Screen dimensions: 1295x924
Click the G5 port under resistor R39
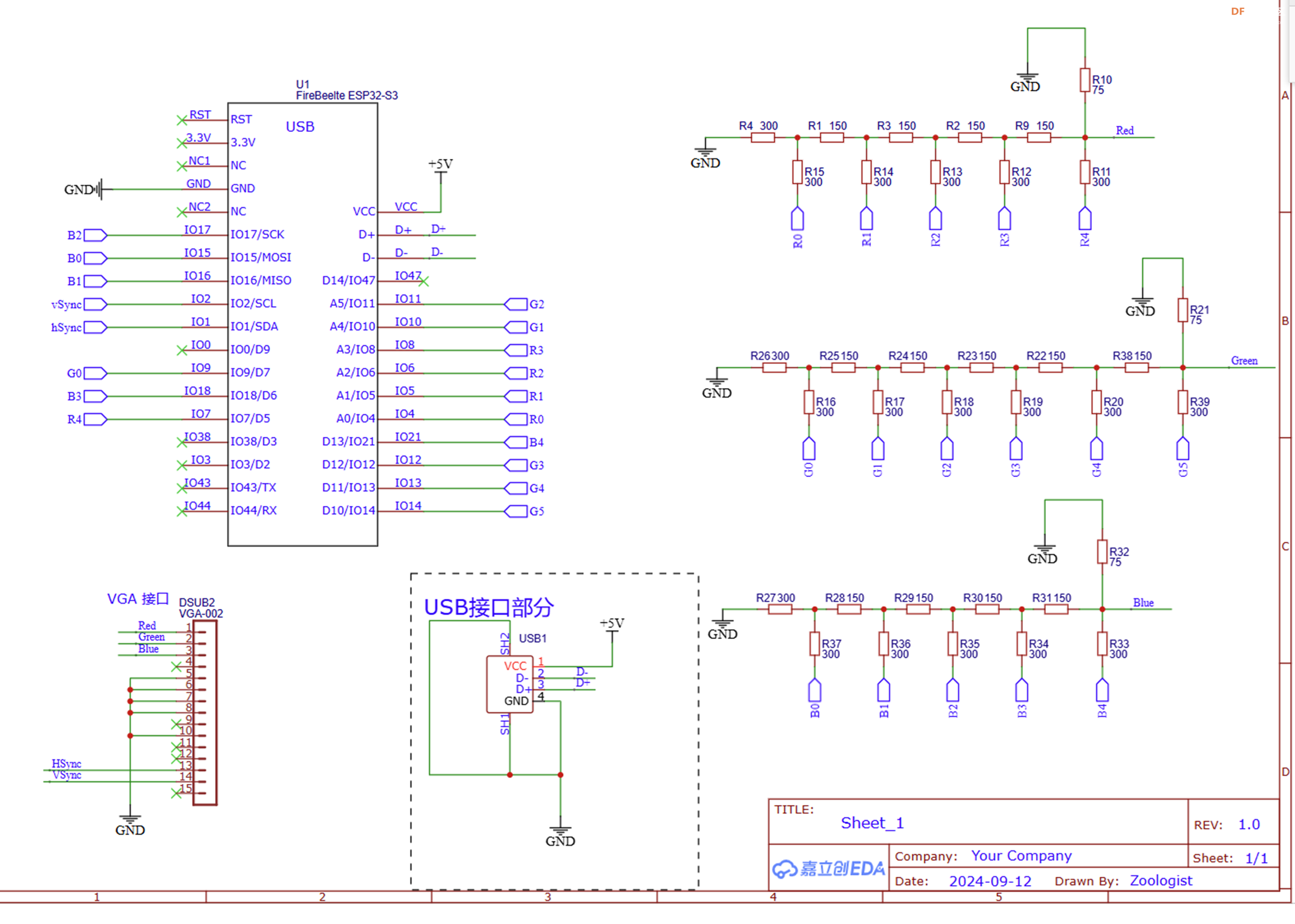click(x=1183, y=457)
